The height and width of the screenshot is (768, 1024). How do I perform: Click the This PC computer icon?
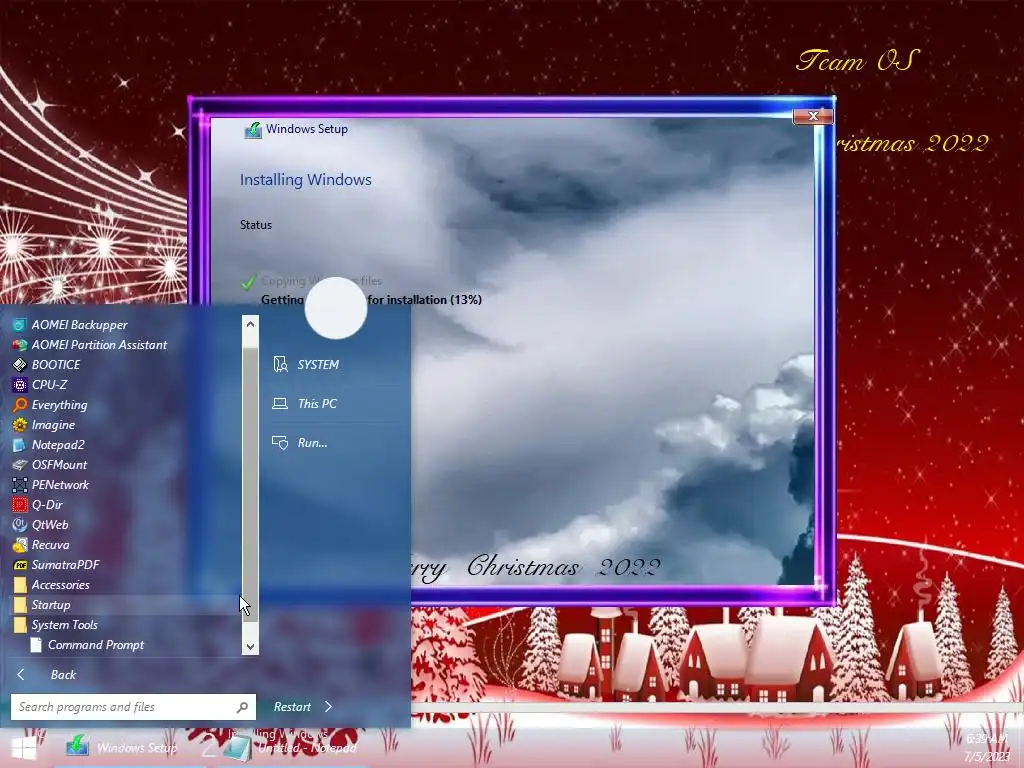coord(280,404)
